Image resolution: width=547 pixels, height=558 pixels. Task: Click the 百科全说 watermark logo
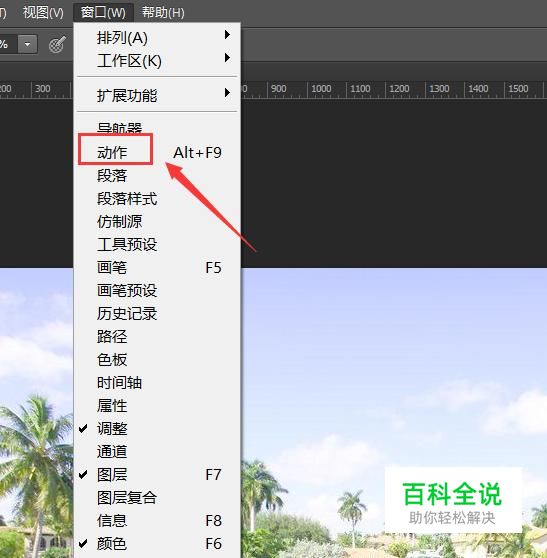point(453,500)
